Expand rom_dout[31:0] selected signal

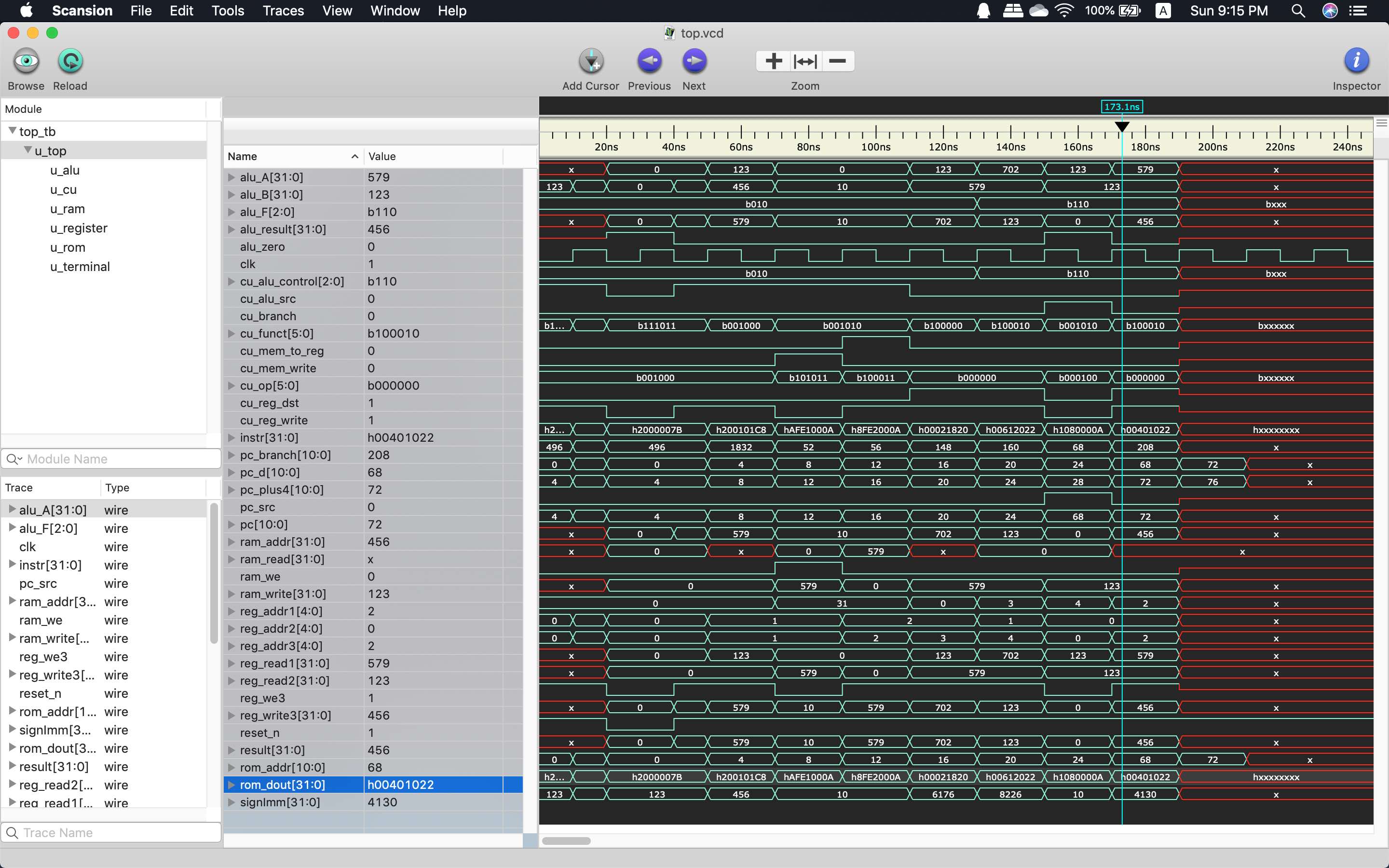(231, 785)
